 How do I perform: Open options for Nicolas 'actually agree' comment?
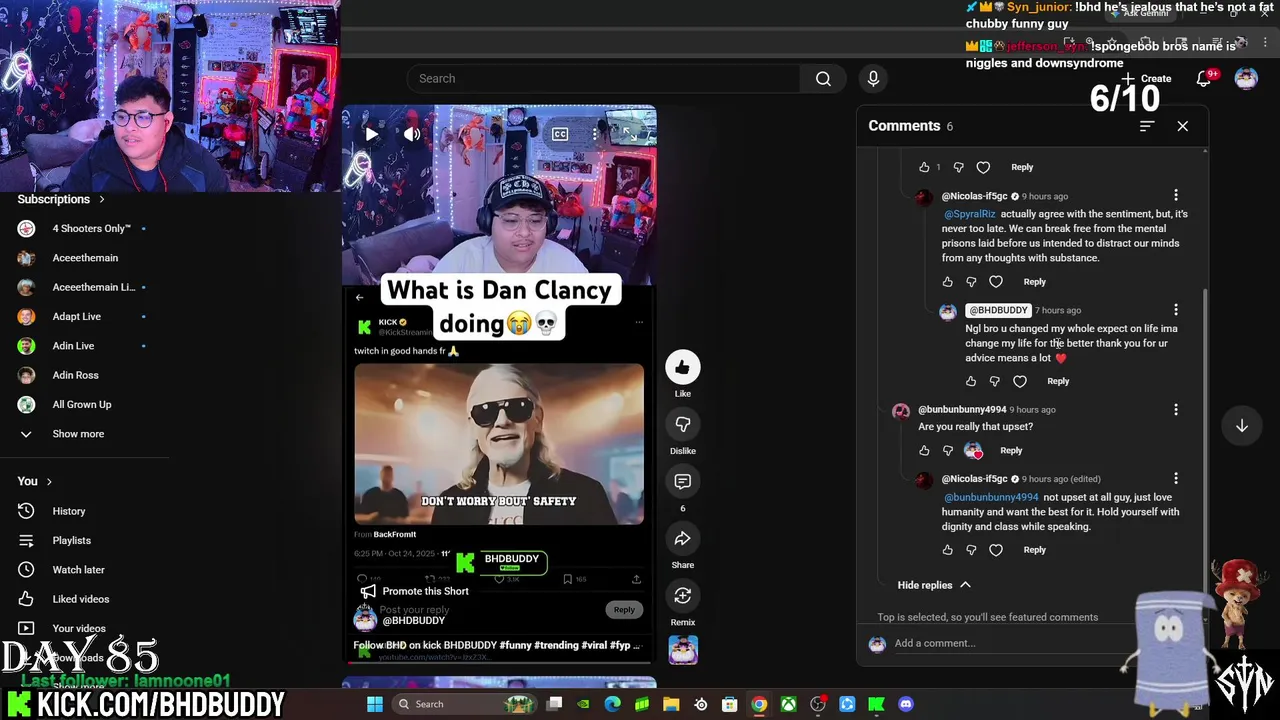[x=1176, y=196]
